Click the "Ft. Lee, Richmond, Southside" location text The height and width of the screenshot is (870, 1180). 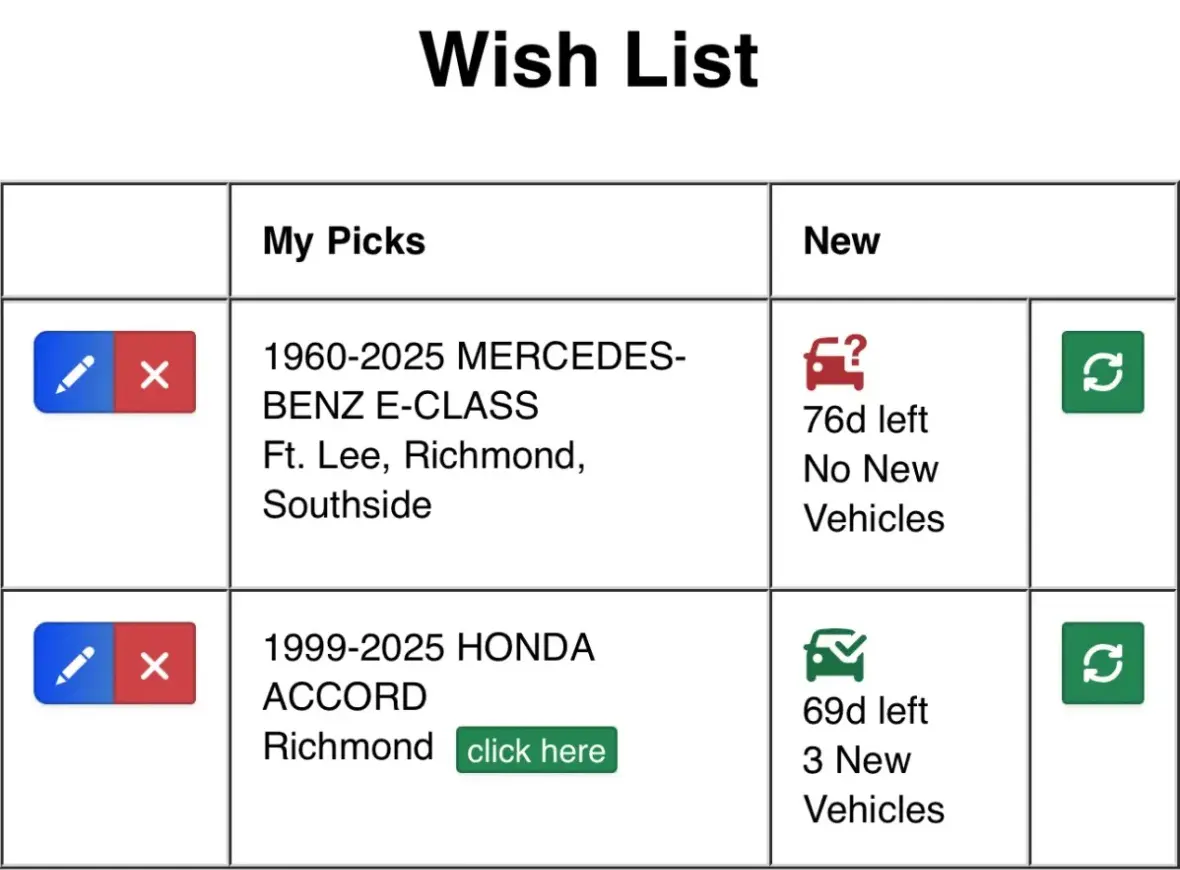423,479
